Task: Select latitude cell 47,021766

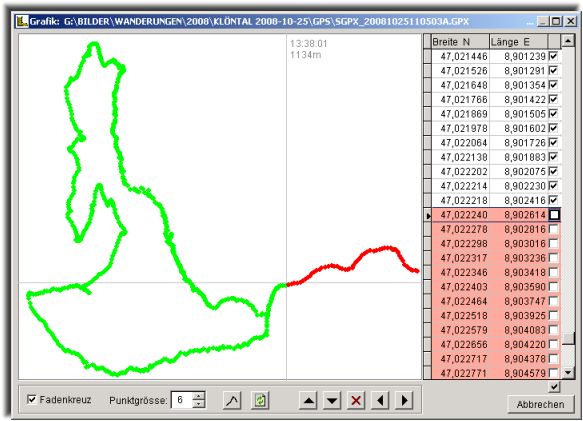Action: coord(460,99)
